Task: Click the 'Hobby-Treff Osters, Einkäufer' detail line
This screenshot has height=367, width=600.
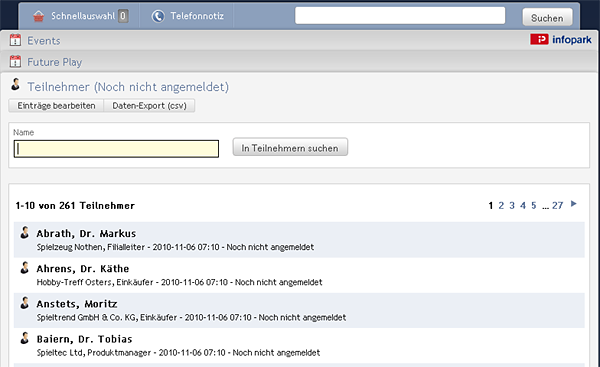Action: [x=179, y=282]
